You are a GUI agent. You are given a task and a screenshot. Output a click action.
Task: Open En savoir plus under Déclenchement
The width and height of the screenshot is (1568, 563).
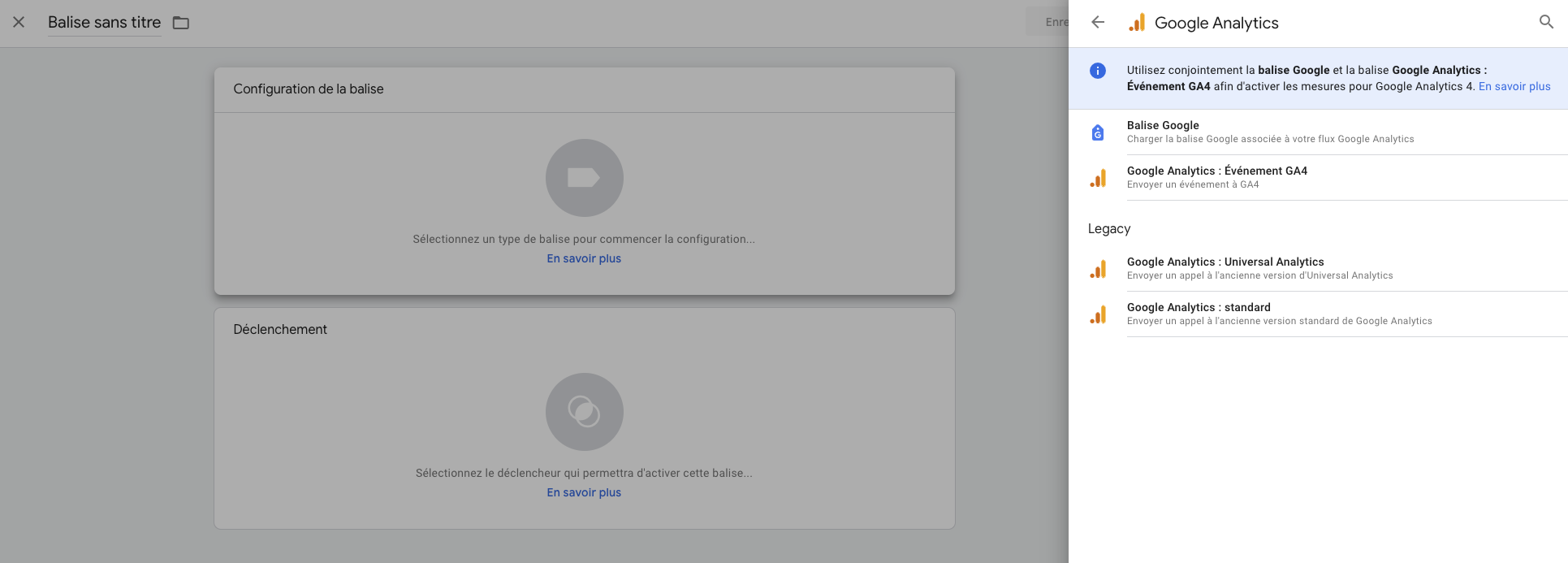[584, 492]
